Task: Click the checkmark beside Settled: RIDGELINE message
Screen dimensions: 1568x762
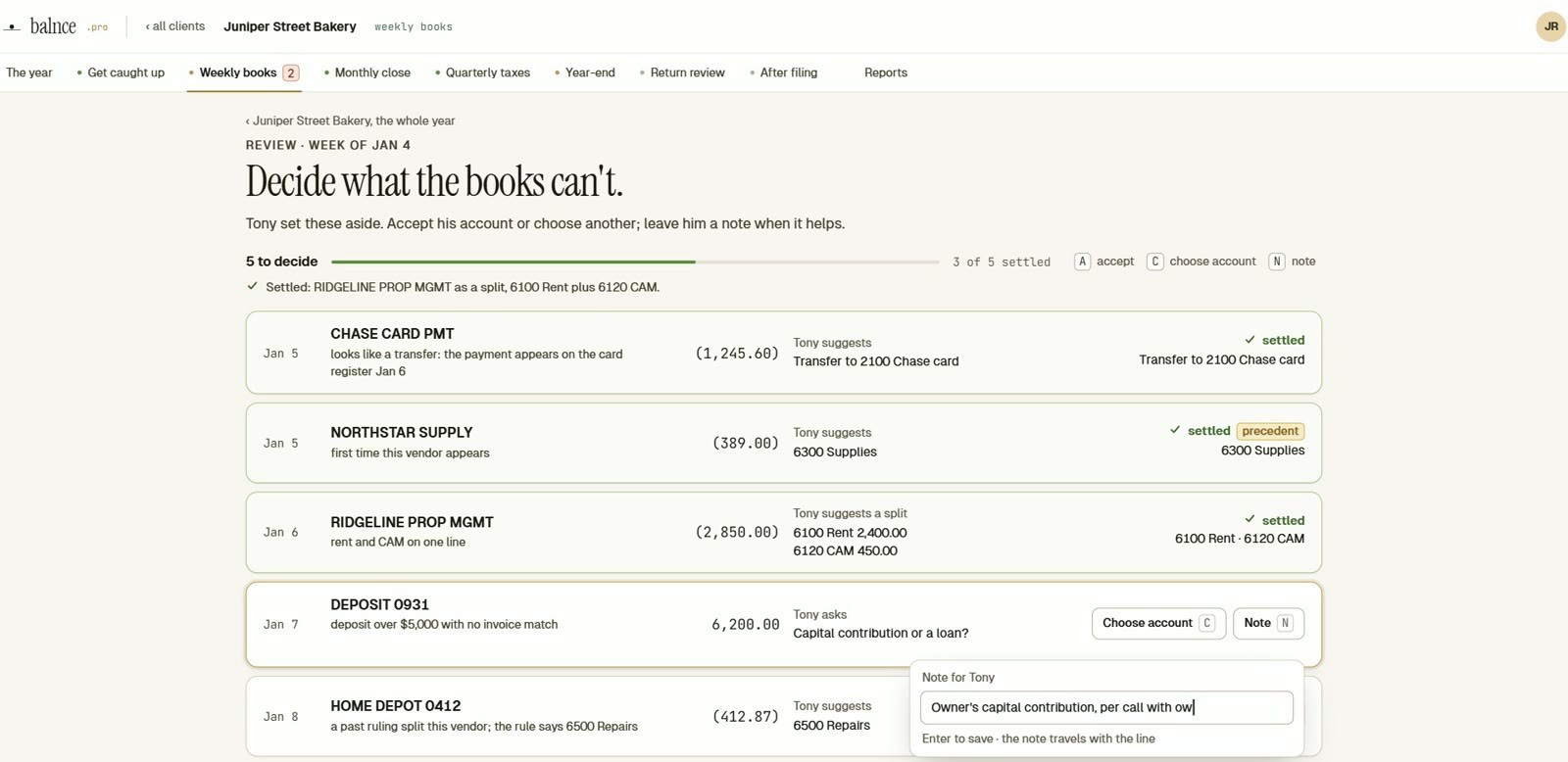Action: [x=252, y=286]
